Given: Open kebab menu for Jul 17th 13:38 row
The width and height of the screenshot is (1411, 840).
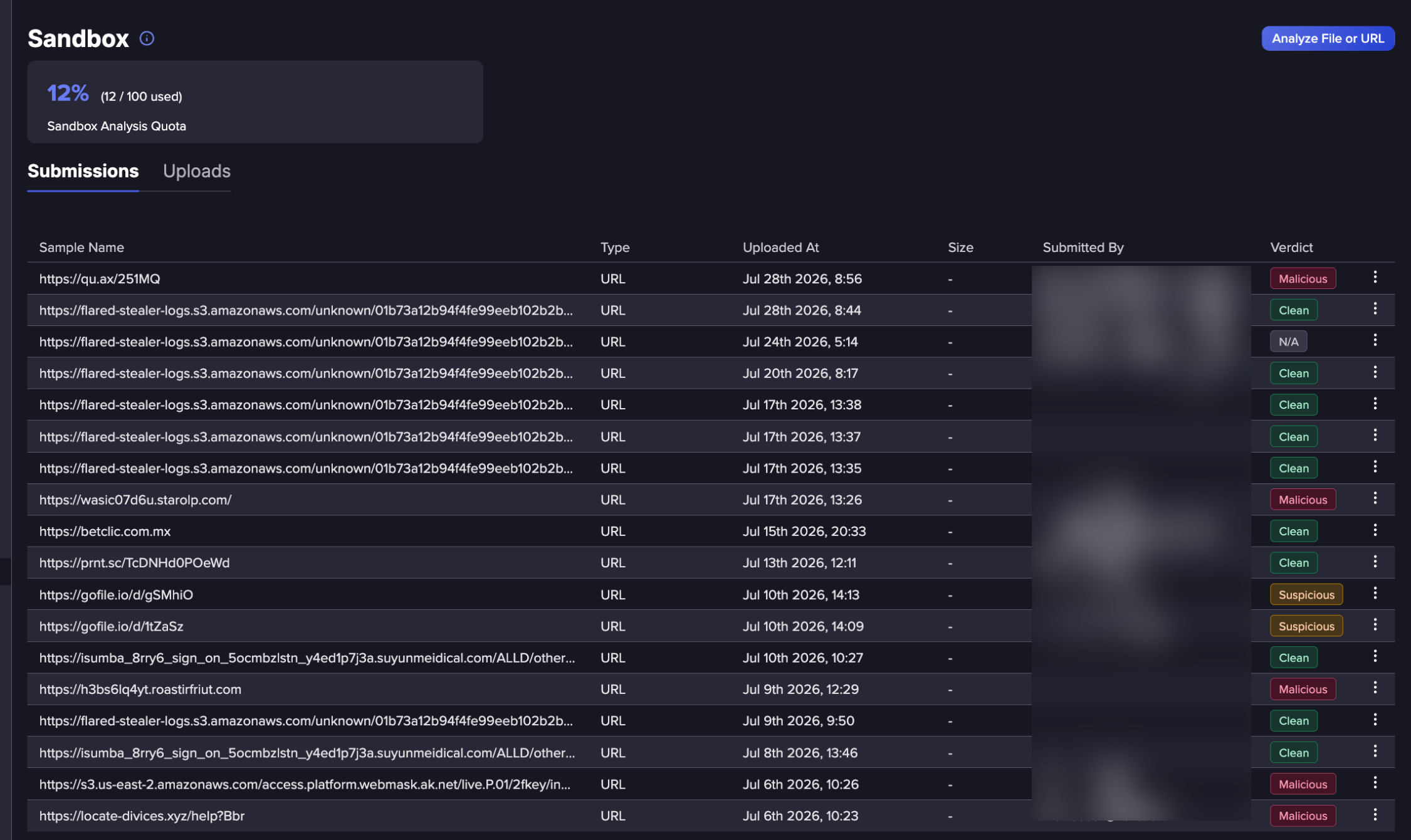Looking at the screenshot, I should pos(1375,403).
